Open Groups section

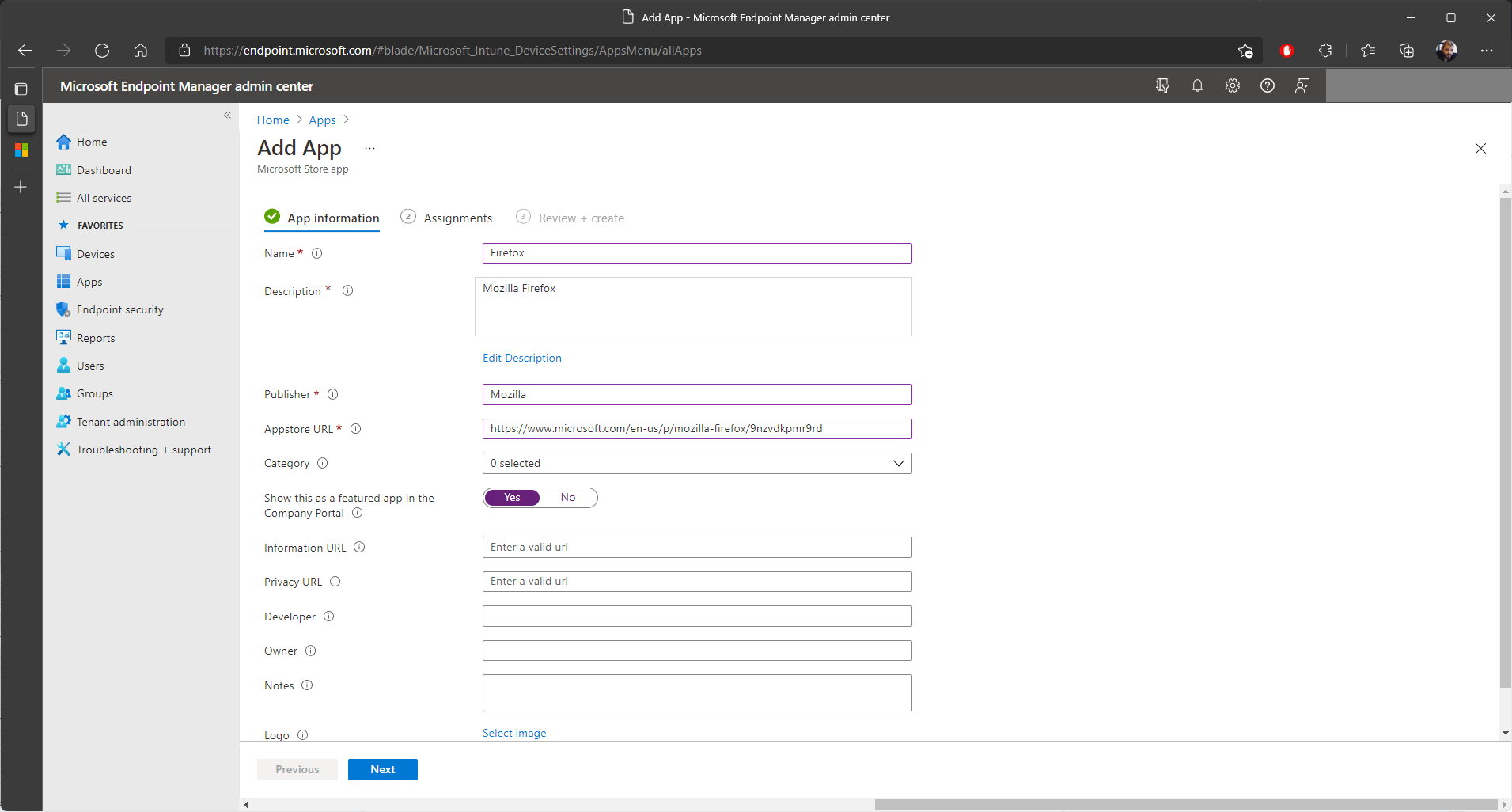pos(95,393)
